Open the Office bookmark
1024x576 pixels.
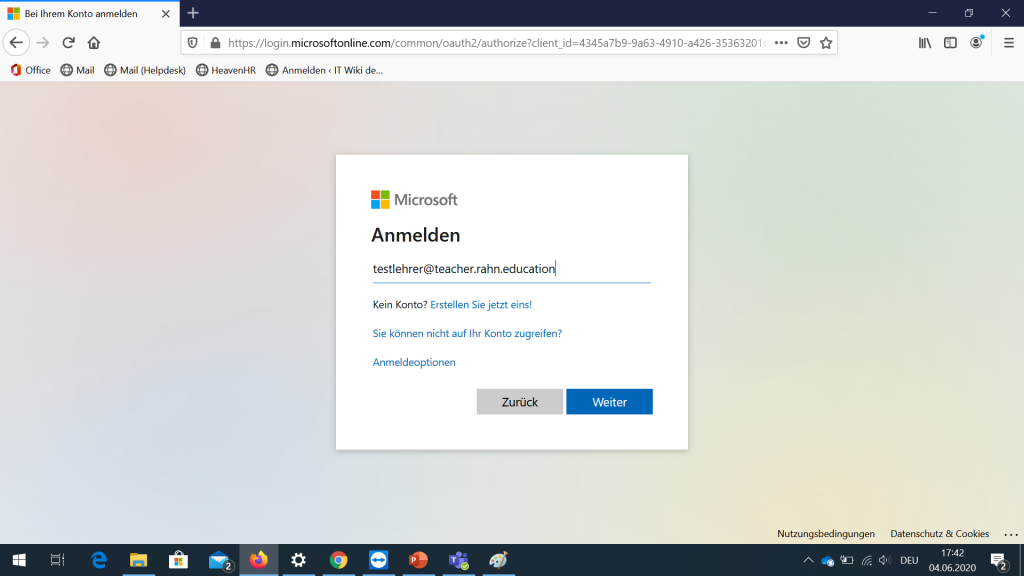click(30, 70)
